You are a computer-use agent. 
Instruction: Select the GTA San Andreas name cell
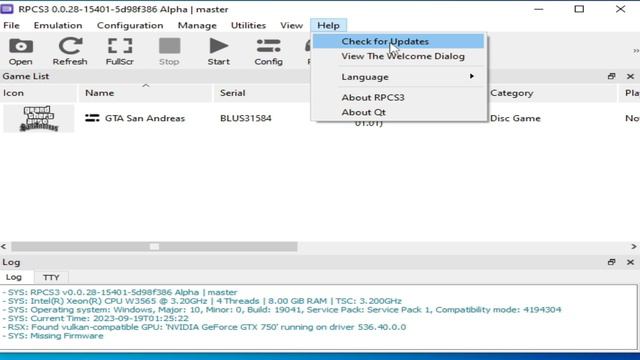[145, 118]
